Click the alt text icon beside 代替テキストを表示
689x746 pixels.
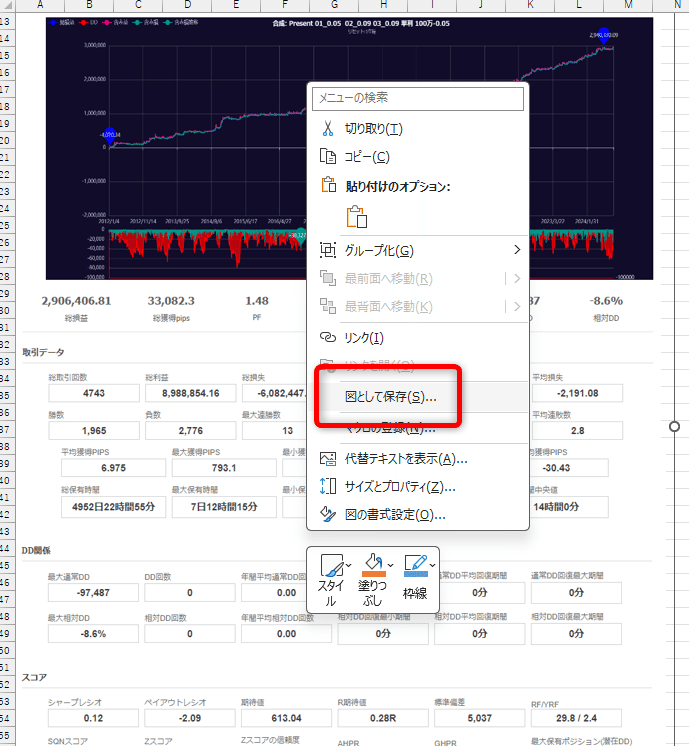(x=328, y=459)
